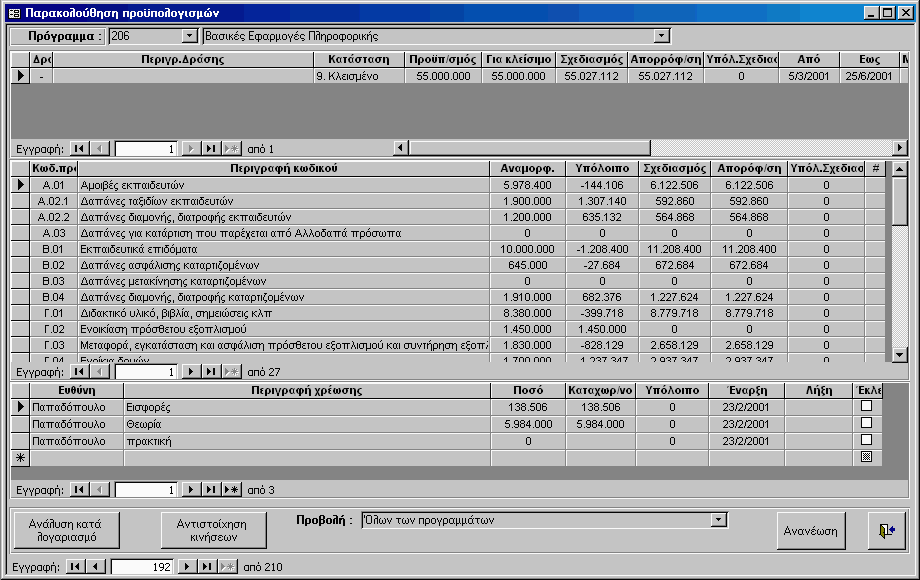
Task: Go to next record in budget codes list (από 27)
Action: [x=193, y=372]
